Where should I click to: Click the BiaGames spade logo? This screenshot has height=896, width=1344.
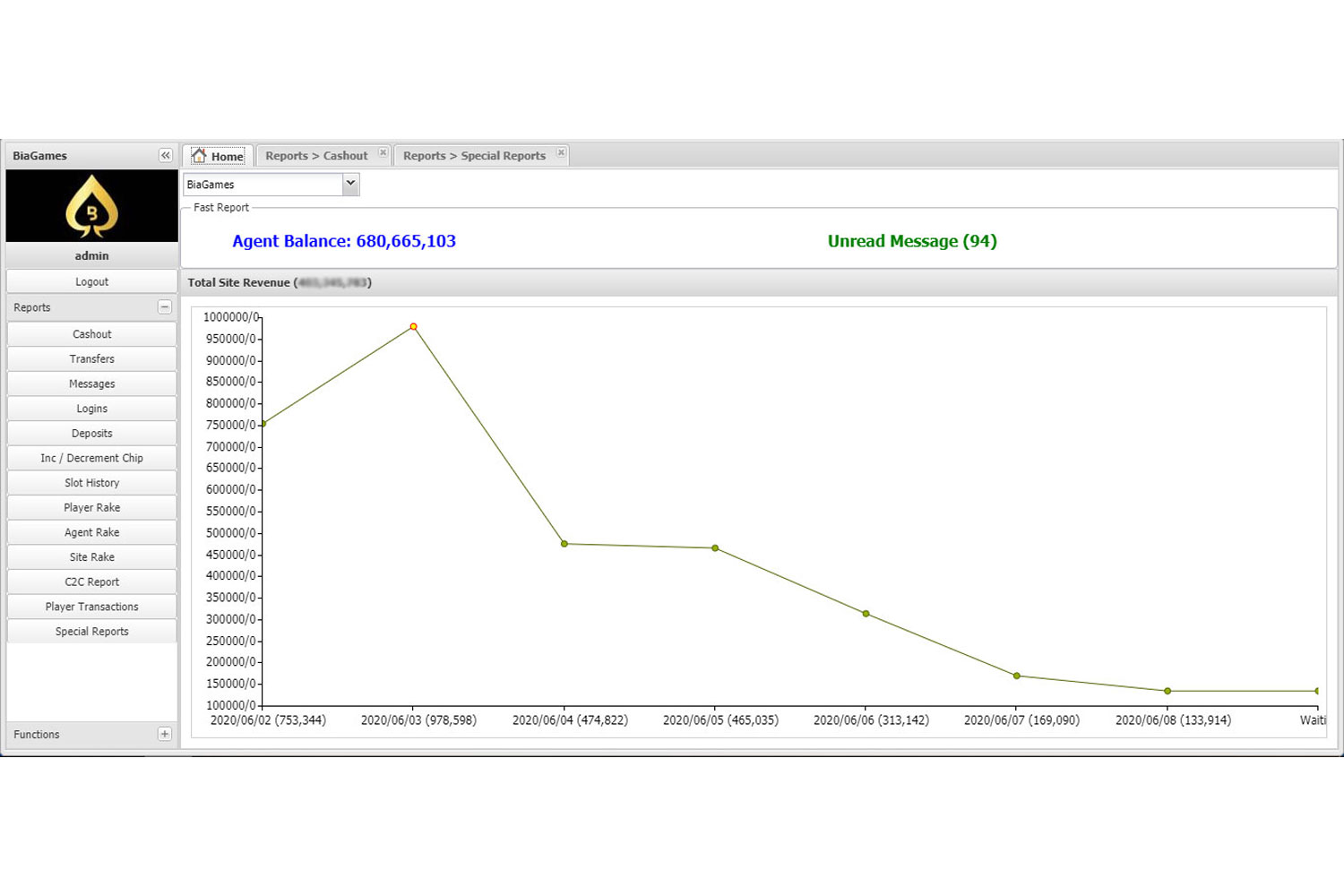click(x=91, y=206)
